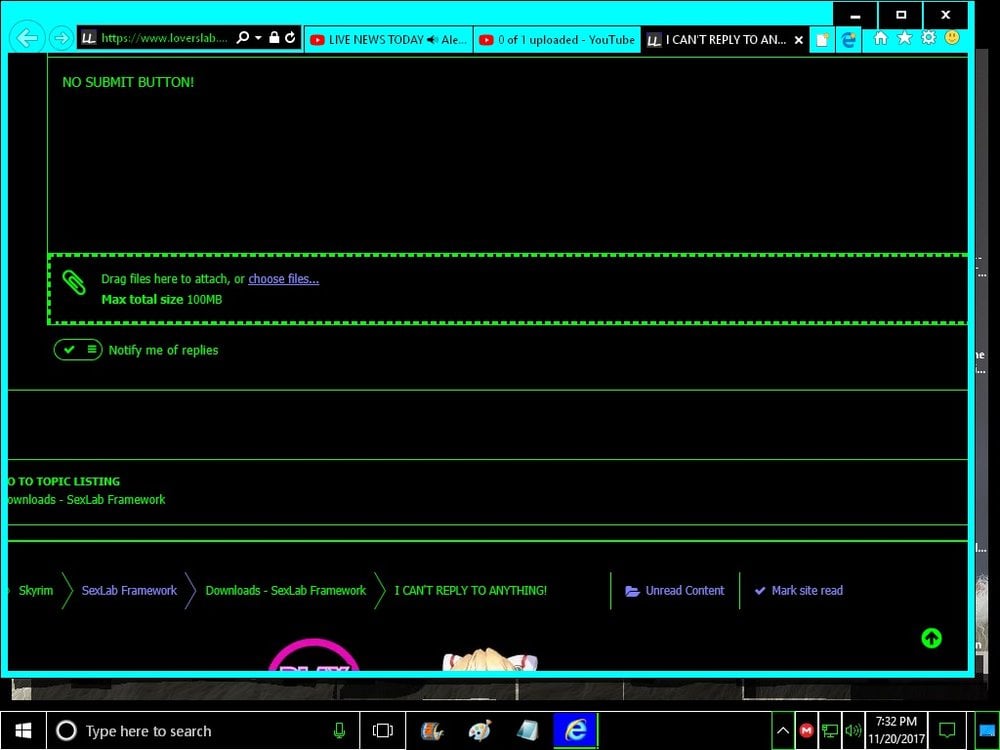Image resolution: width=1000 pixels, height=750 pixels.
Task: Open the volume speaker tray icon
Action: (852, 731)
